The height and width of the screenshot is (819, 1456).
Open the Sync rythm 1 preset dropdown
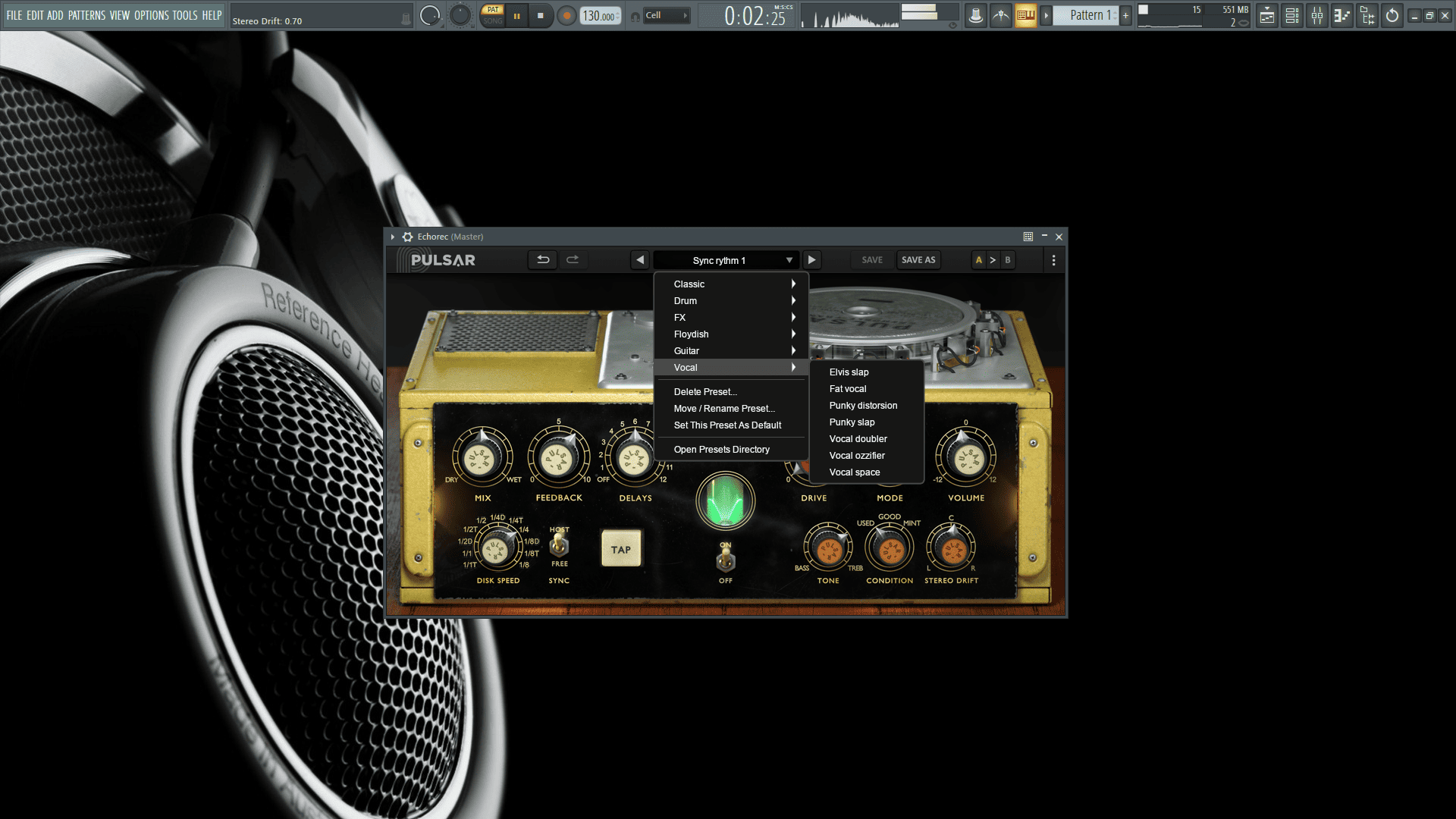726,260
